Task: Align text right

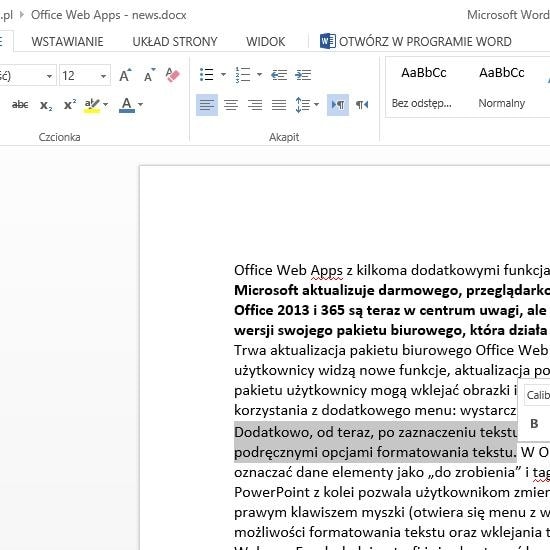Action: point(255,105)
